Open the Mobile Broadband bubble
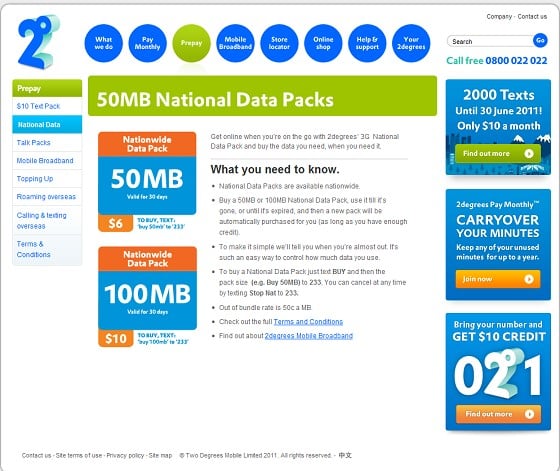 pos(235,43)
